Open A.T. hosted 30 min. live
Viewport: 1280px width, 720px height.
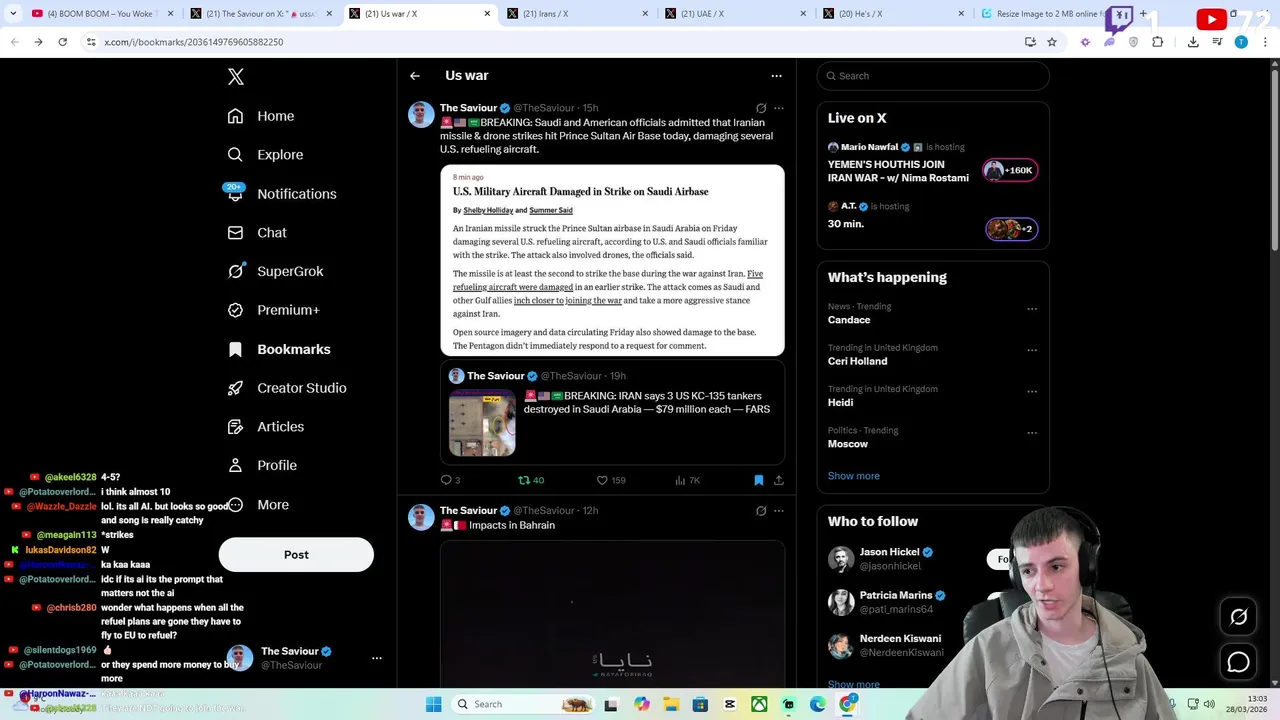point(933,218)
